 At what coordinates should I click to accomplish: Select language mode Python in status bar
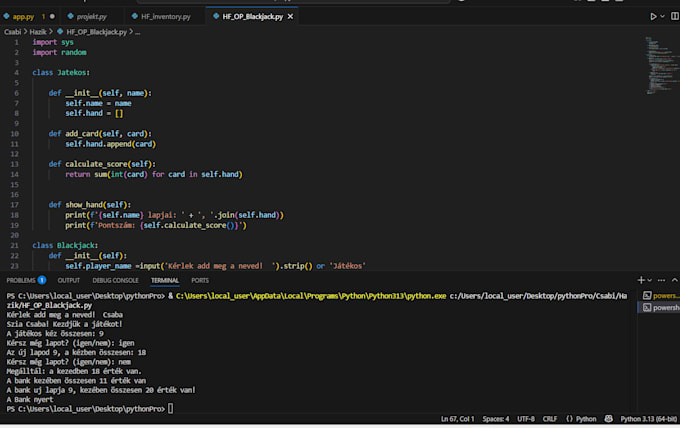click(586, 419)
